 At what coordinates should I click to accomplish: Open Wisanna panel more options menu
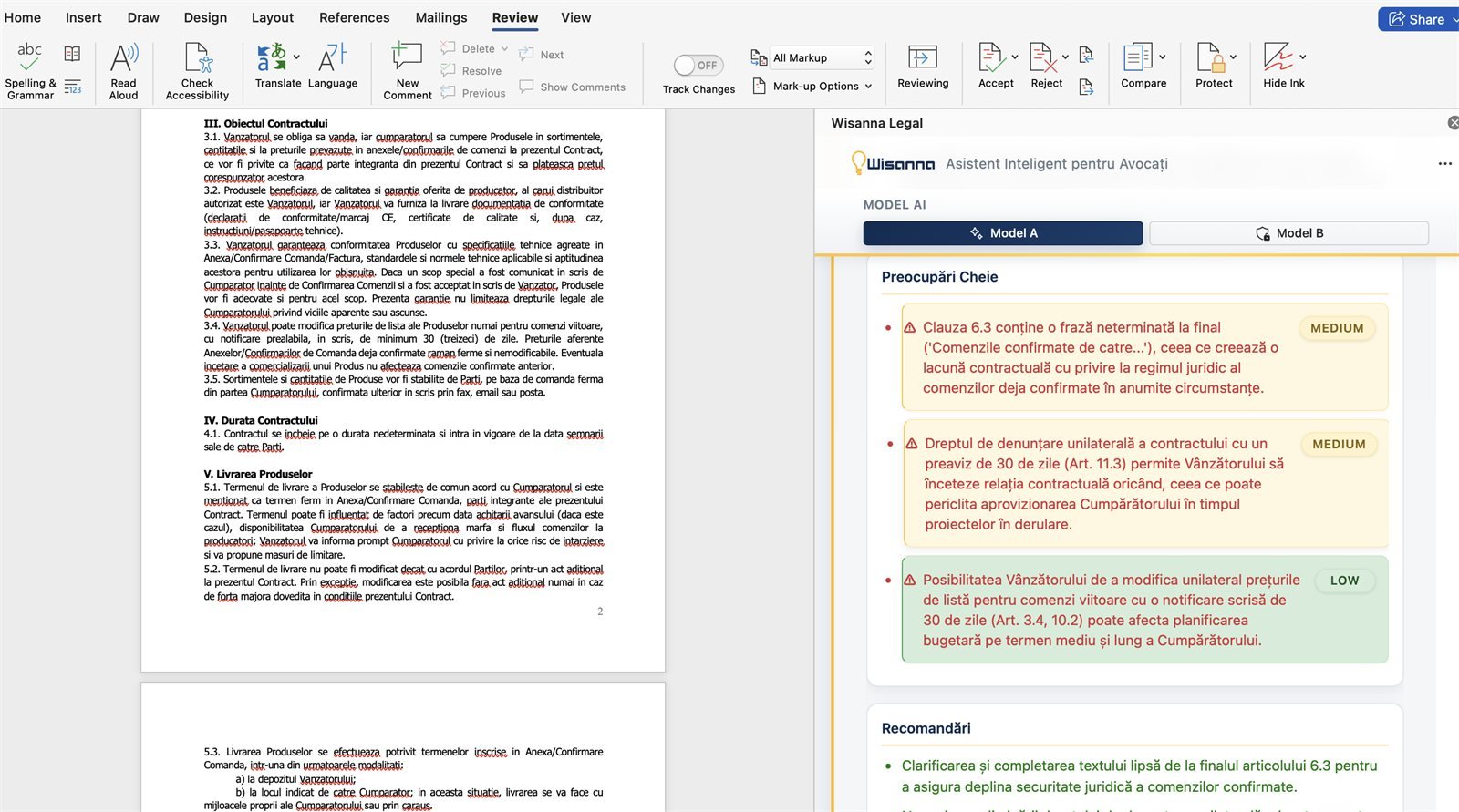point(1444,164)
